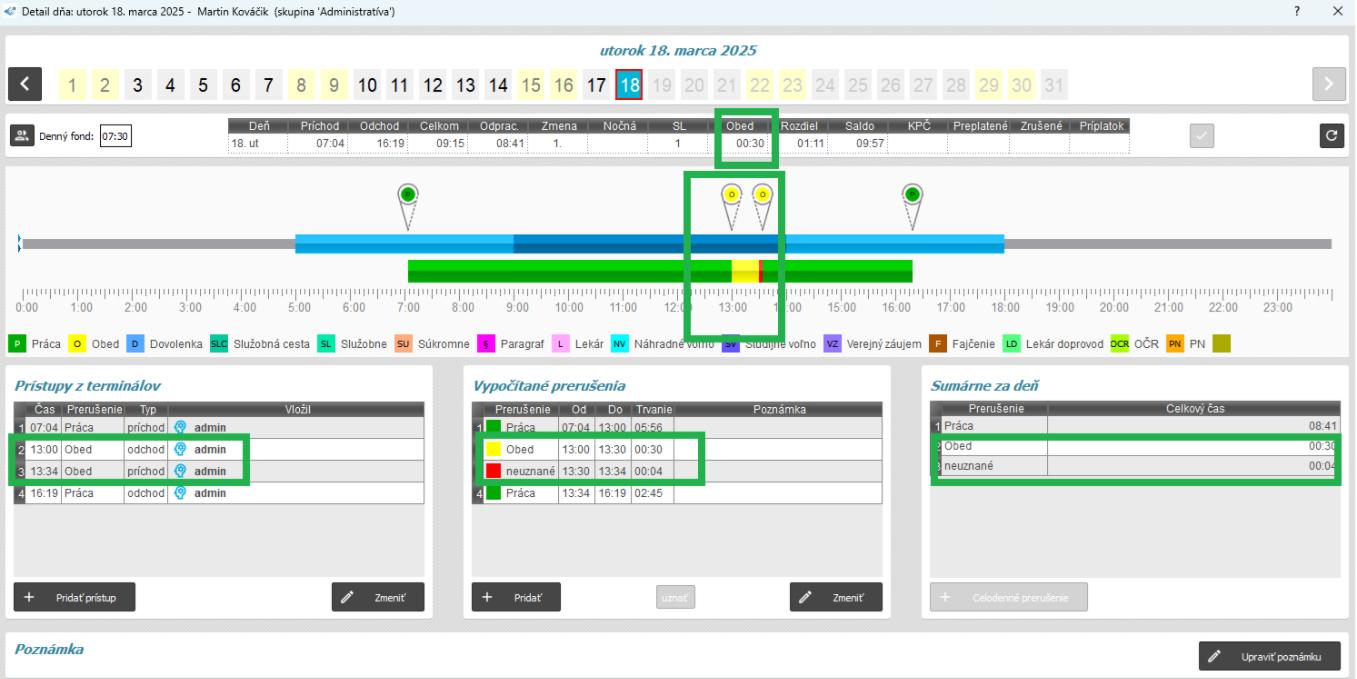
Task: Click the Denný fond 07:30 field
Action: coord(116,136)
